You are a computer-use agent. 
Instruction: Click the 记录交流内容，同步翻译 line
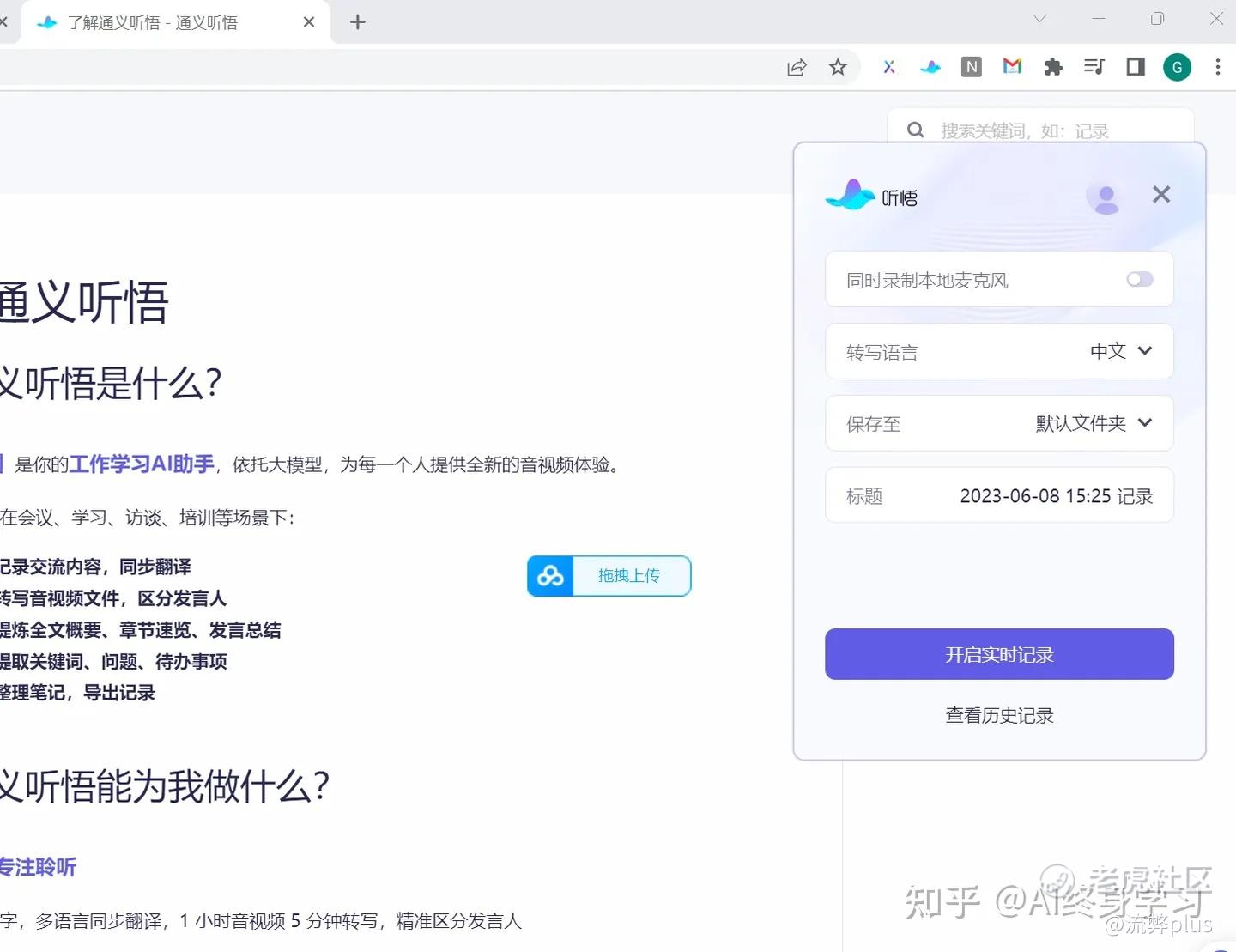pyautogui.click(x=95, y=567)
